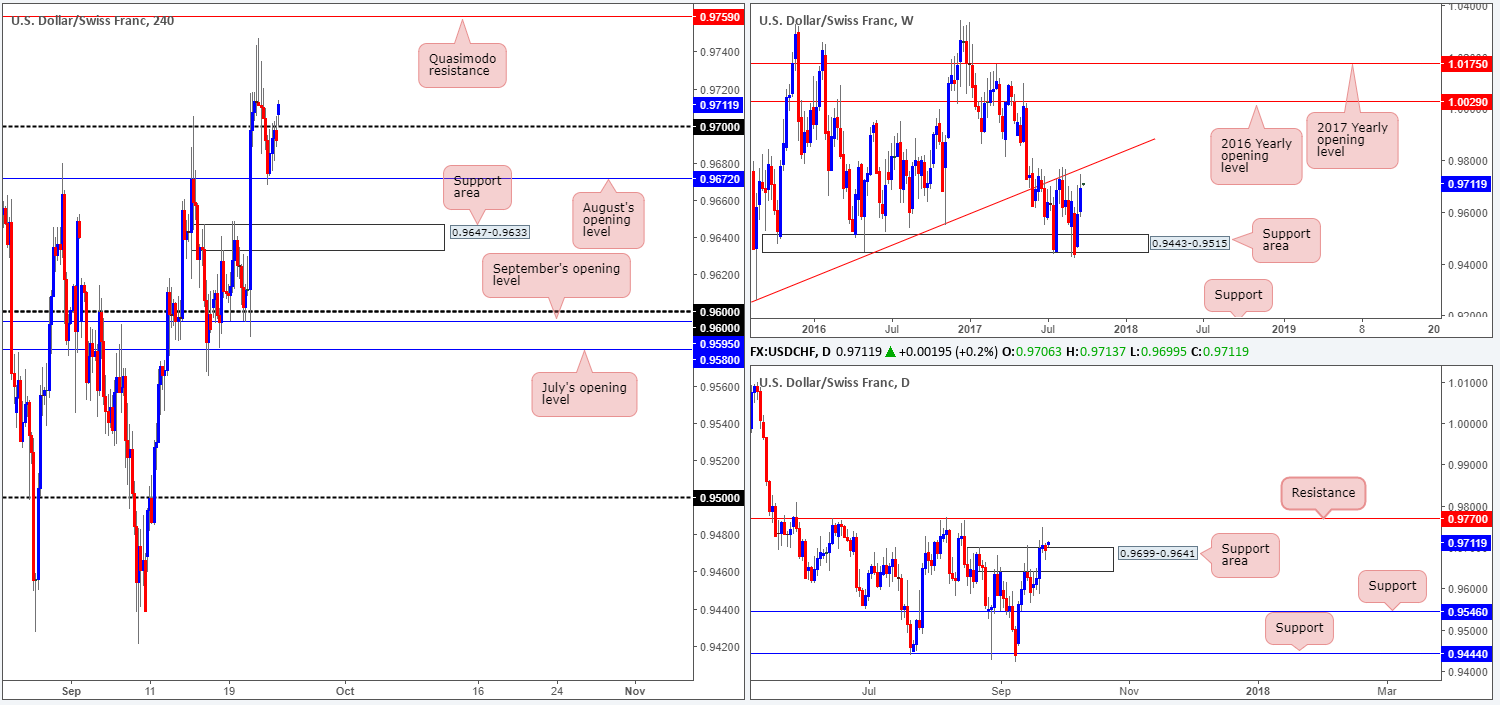Click the 0.97119 price tag on the daily chart
1500x705 pixels.
[1468, 543]
